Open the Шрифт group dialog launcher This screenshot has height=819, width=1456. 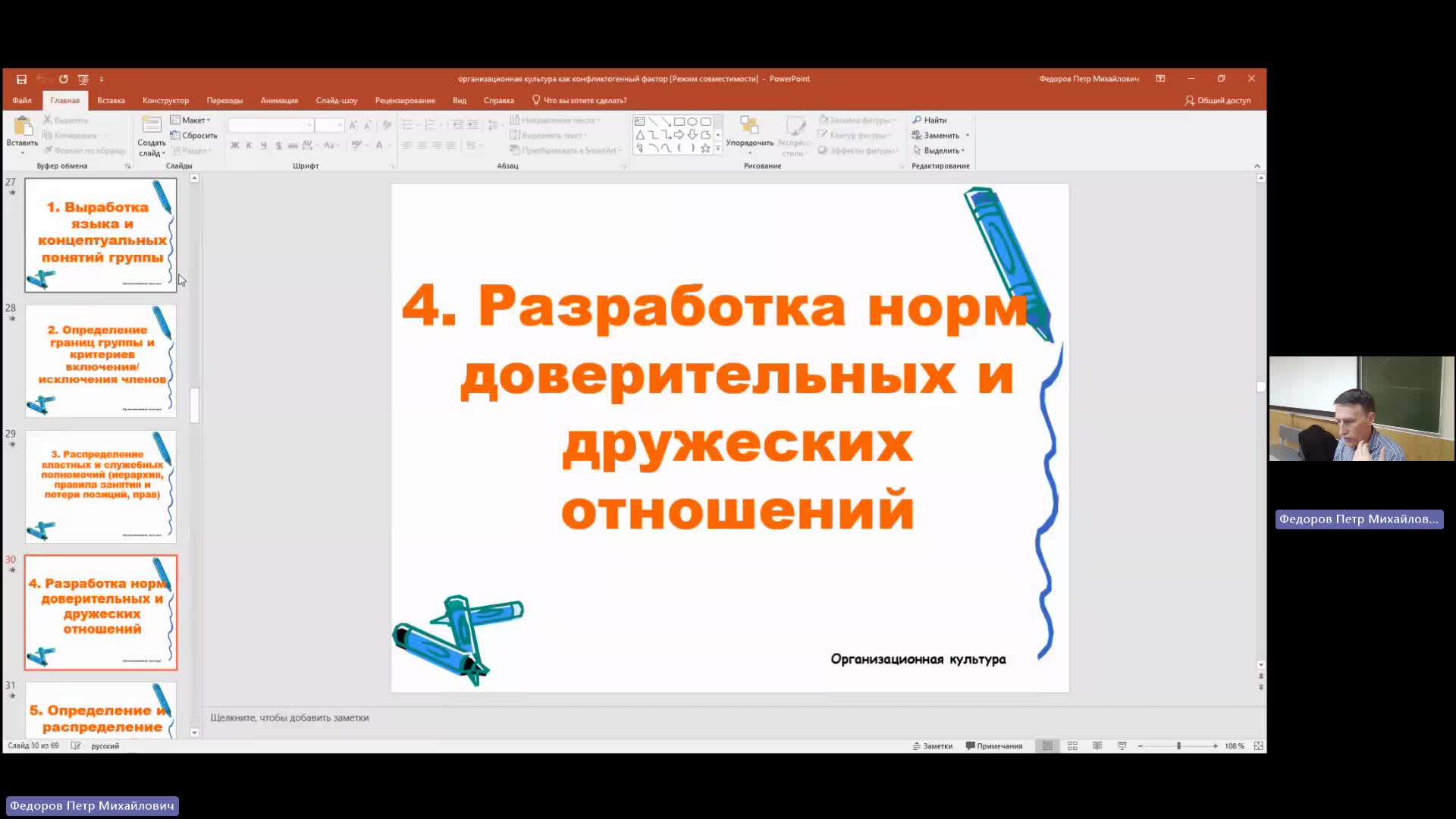(x=392, y=166)
